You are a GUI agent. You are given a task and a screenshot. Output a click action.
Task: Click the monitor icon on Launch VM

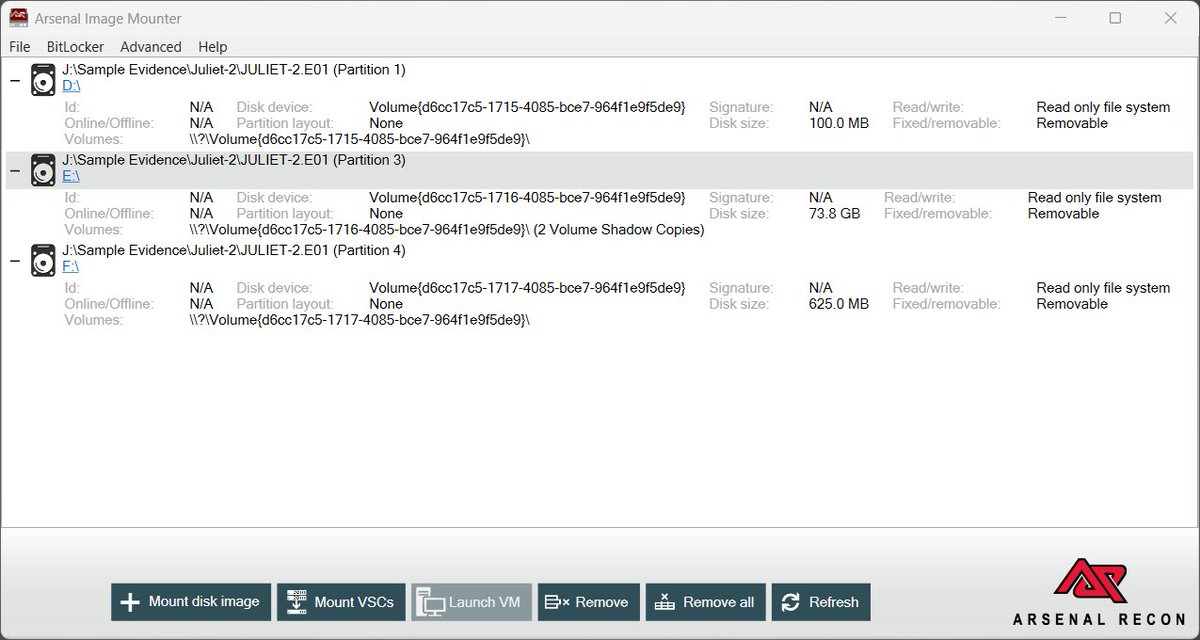430,602
